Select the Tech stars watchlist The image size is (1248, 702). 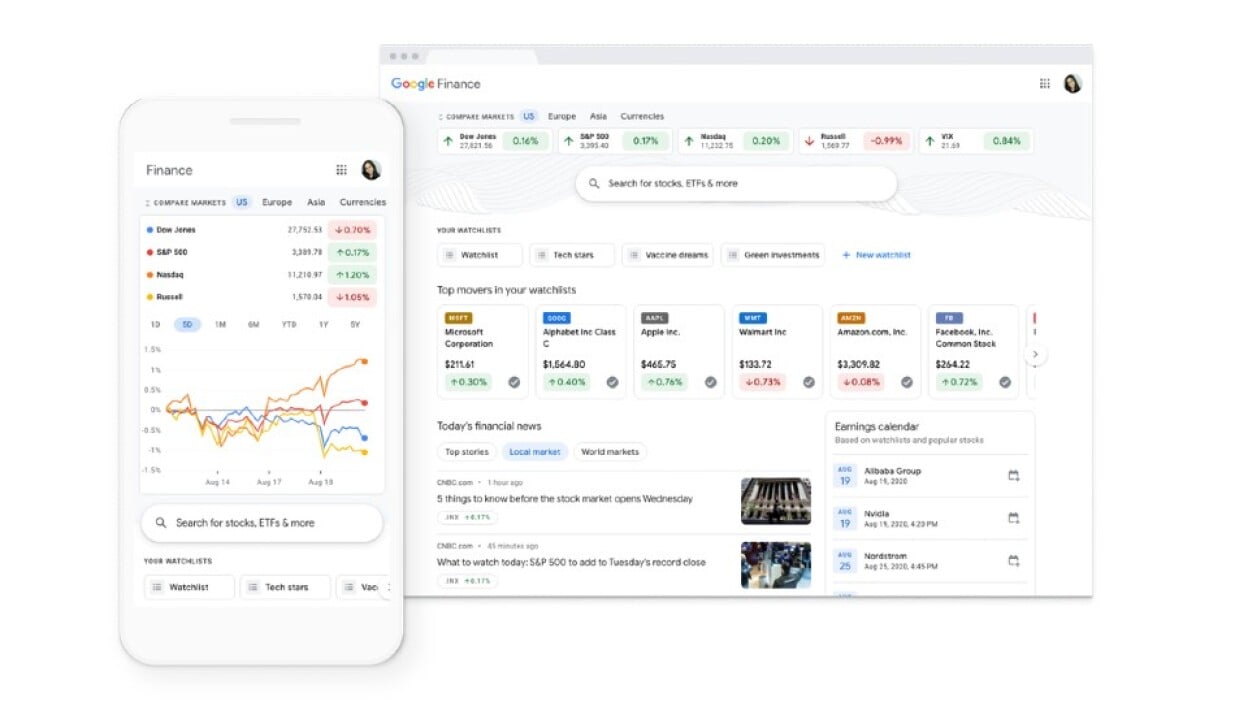pyautogui.click(x=571, y=254)
